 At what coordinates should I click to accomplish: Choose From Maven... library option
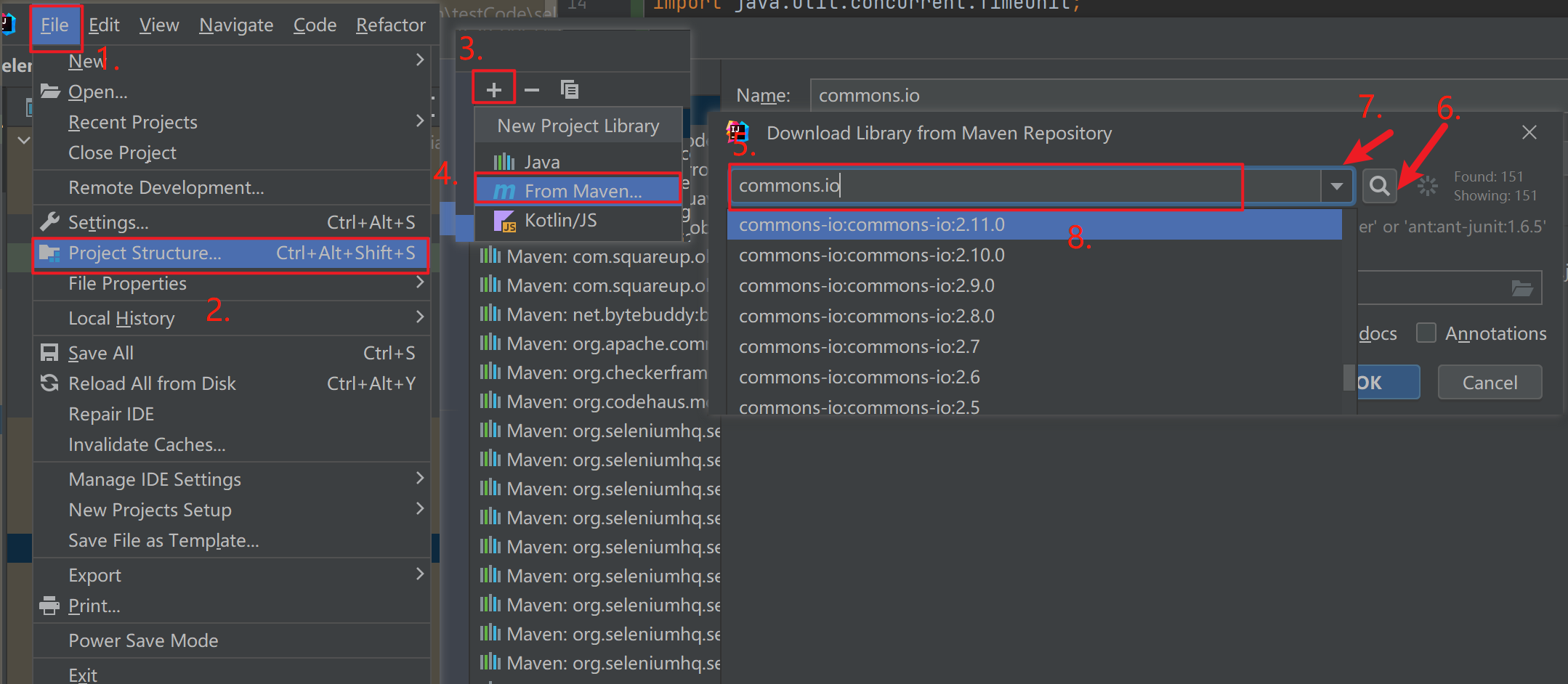click(x=578, y=190)
